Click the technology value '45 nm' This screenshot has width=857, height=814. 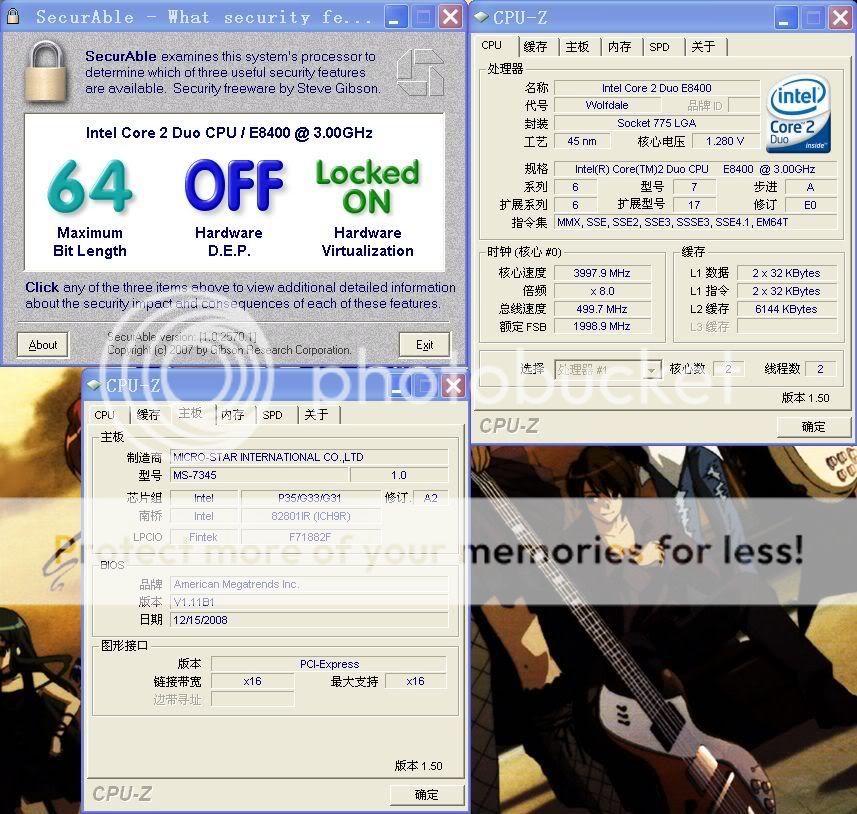pyautogui.click(x=582, y=141)
